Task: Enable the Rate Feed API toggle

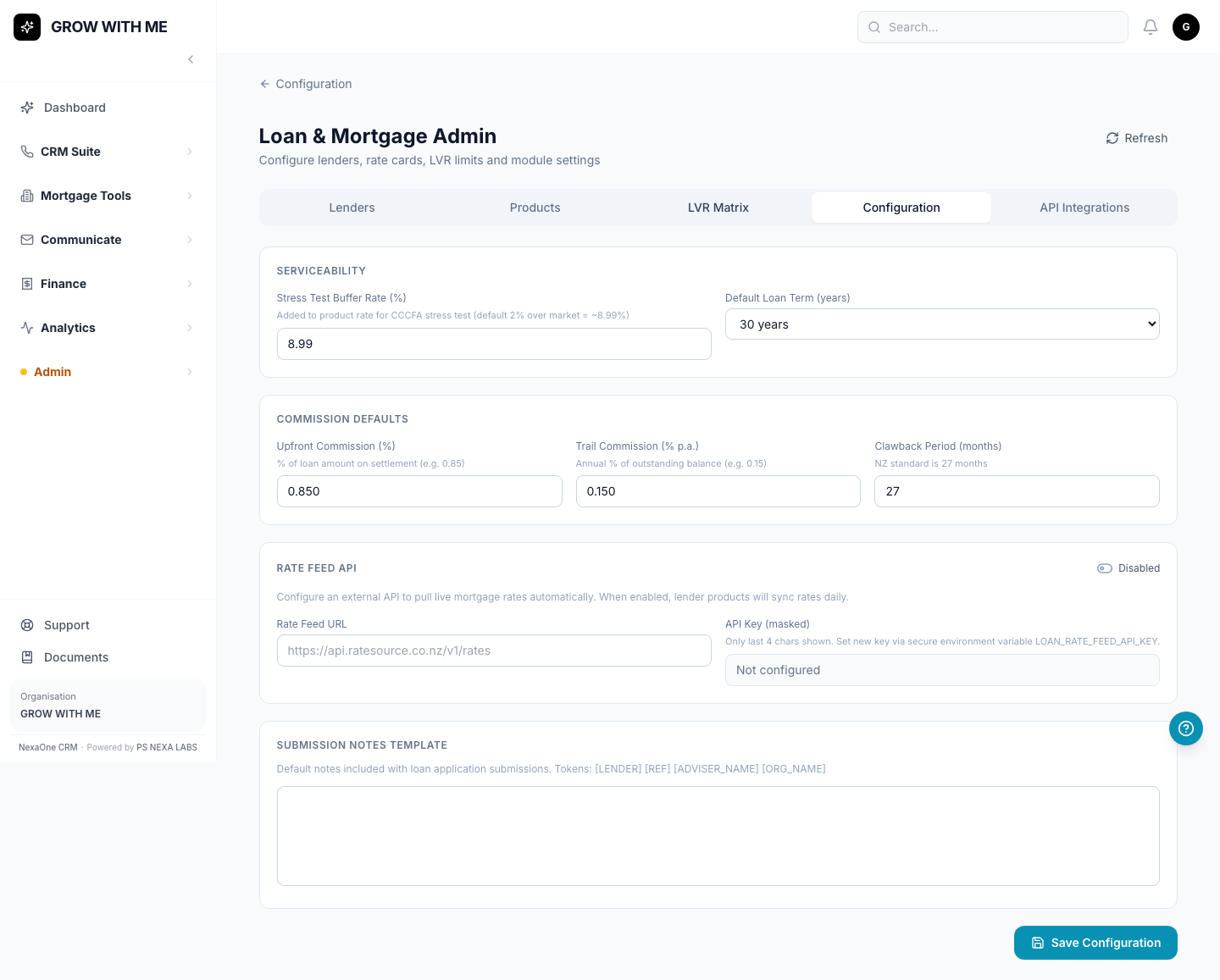Action: (1105, 568)
